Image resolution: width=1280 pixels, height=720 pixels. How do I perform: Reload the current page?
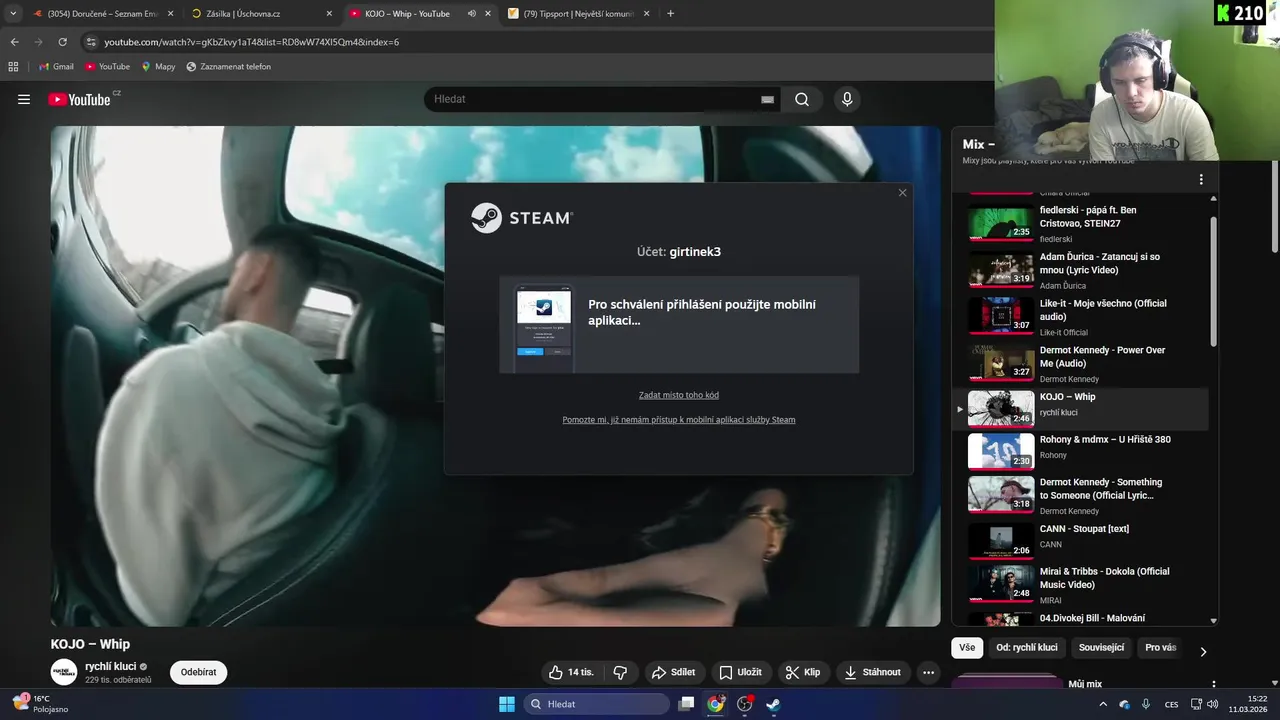click(x=62, y=42)
